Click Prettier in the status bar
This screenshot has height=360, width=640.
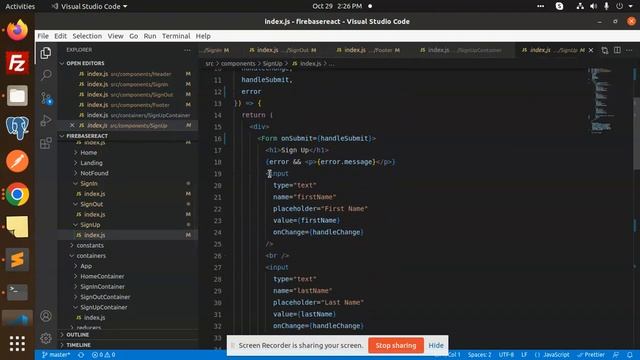[x=591, y=355]
